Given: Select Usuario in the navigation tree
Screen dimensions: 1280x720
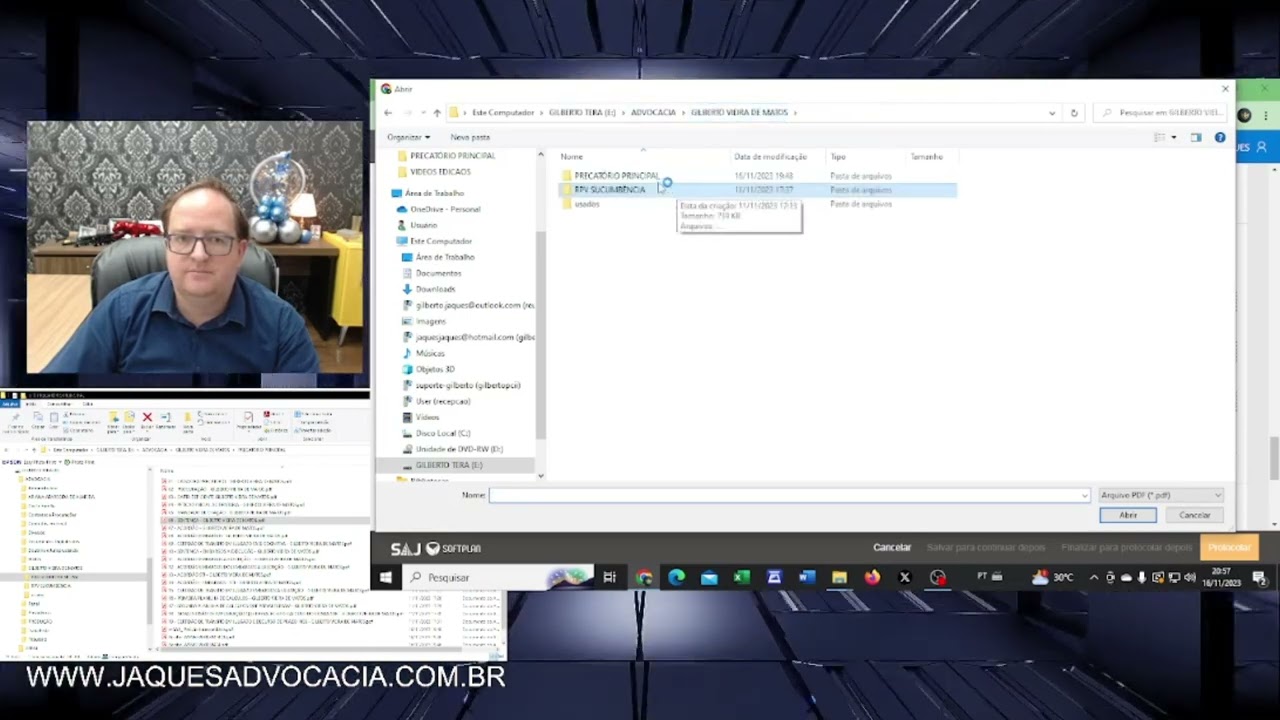Looking at the screenshot, I should click(424, 225).
